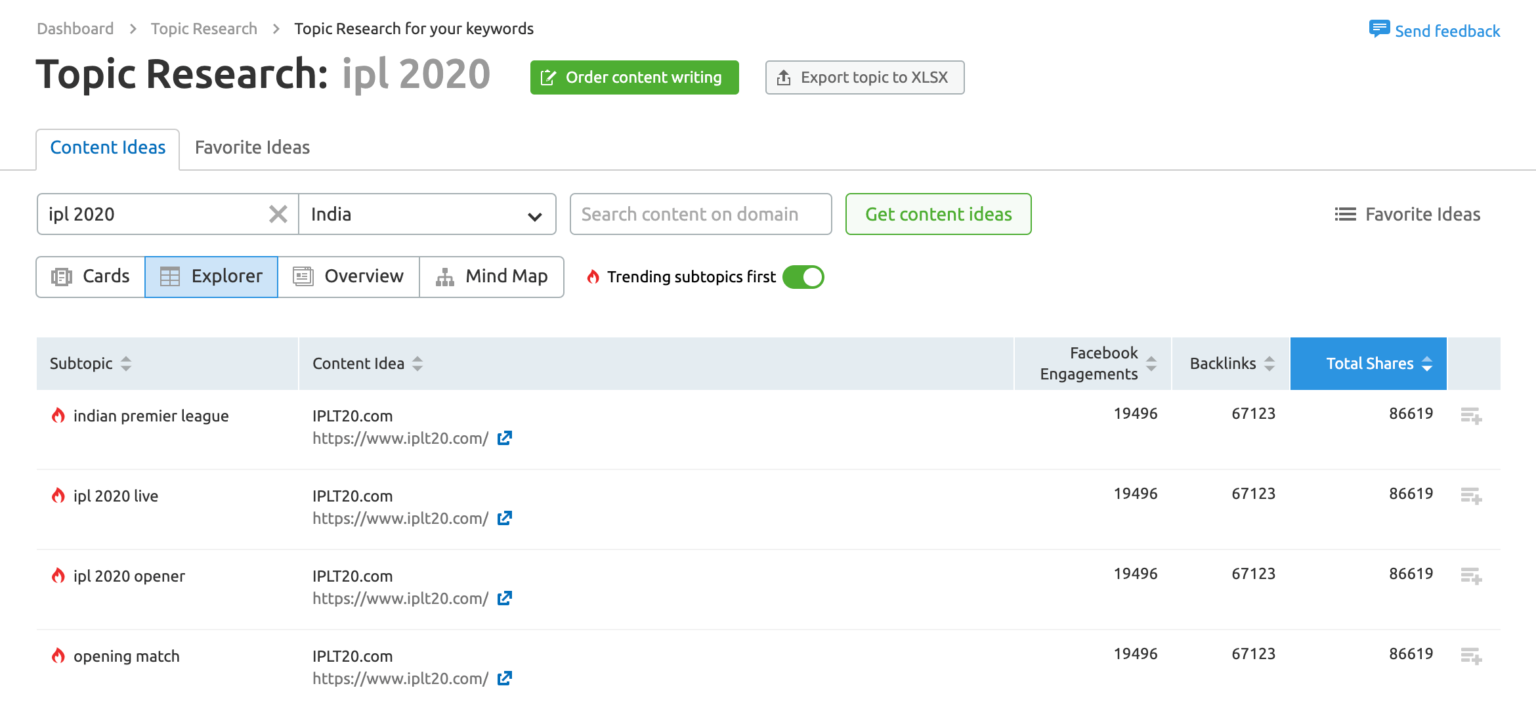1536x709 pixels.
Task: Select the Overview view icon
Action: (302, 276)
